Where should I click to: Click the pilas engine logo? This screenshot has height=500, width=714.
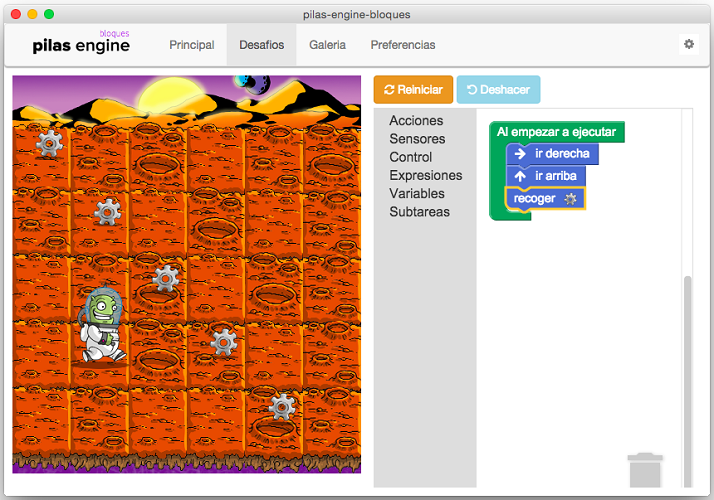click(81, 42)
